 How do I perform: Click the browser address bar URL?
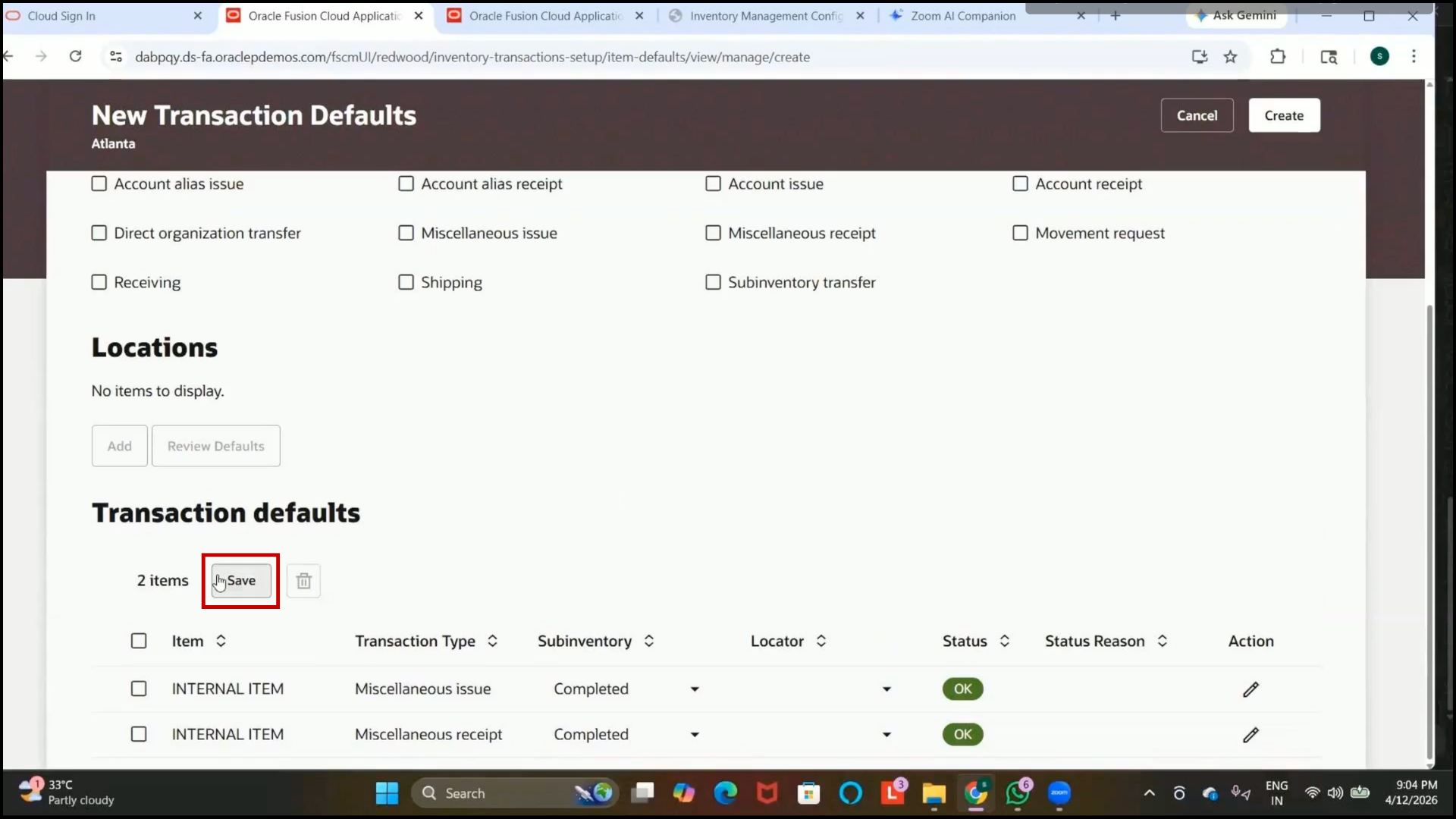(x=472, y=57)
